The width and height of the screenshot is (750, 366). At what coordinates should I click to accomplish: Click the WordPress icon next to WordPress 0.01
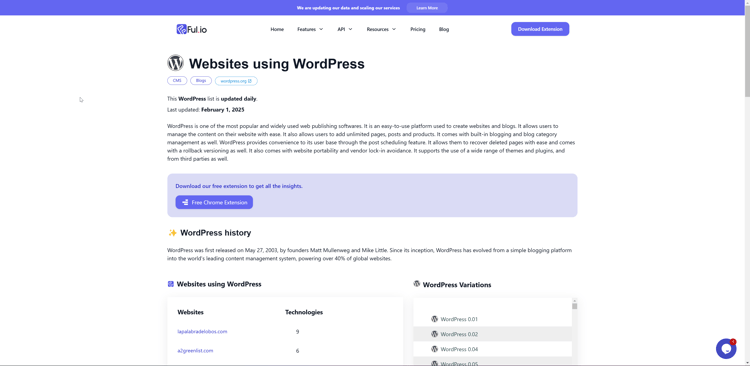pos(434,319)
